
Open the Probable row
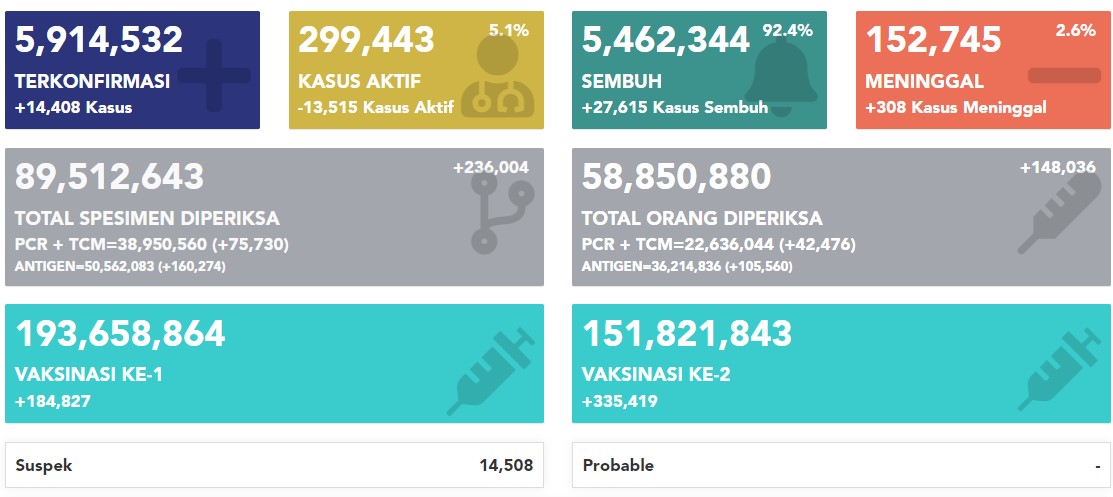click(840, 465)
